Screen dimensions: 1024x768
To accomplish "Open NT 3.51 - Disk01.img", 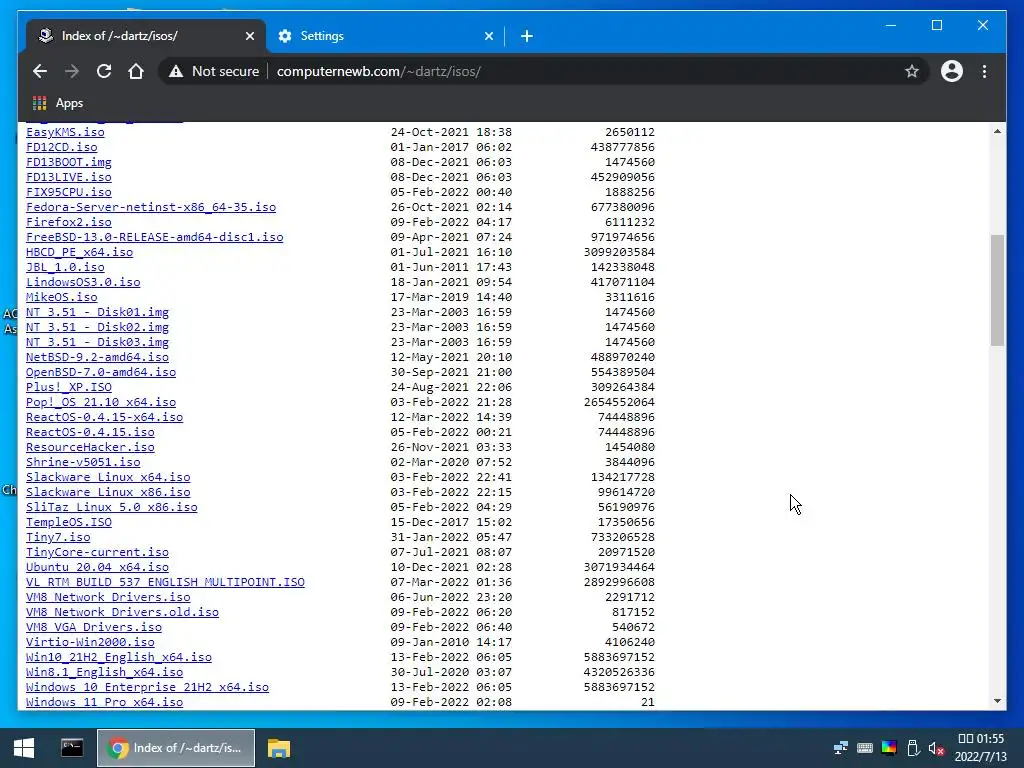I will point(97,312).
